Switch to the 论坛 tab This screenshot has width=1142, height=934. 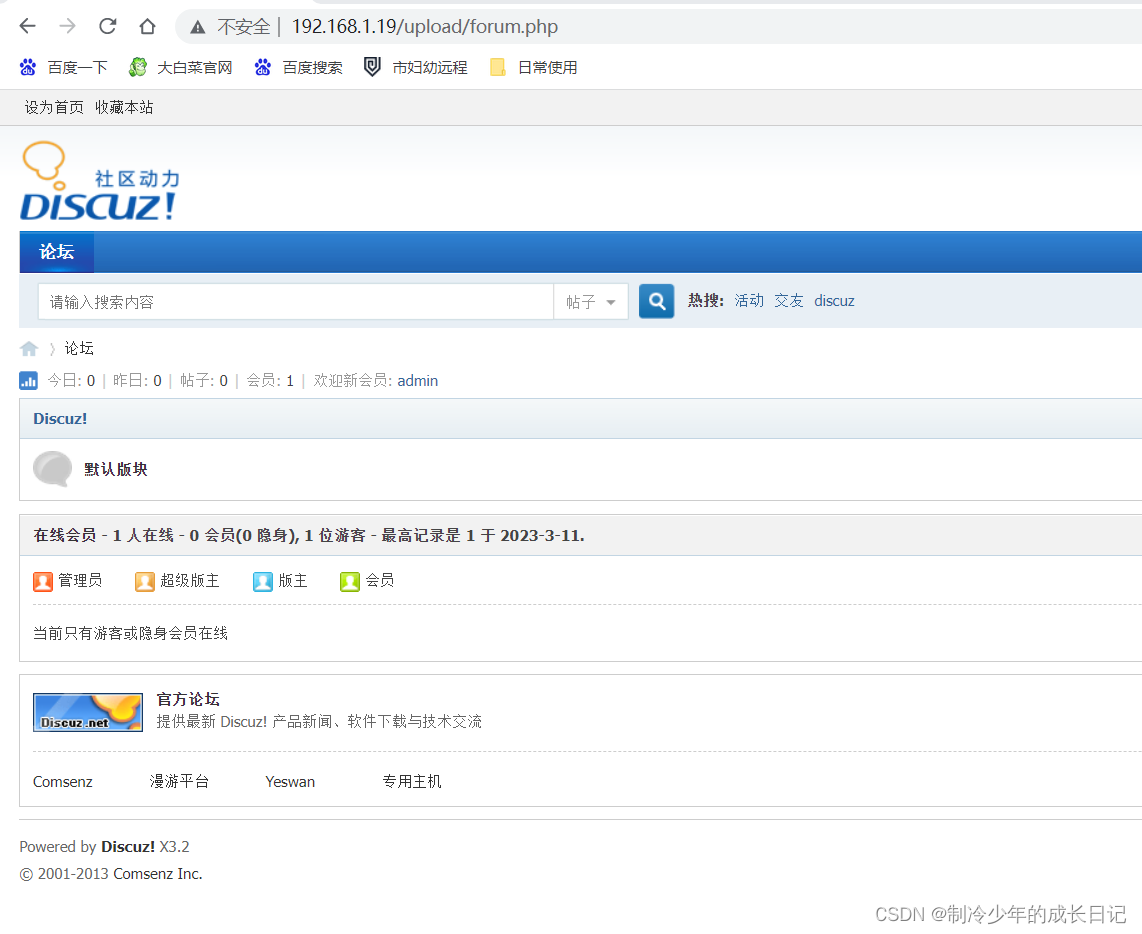tap(56, 251)
